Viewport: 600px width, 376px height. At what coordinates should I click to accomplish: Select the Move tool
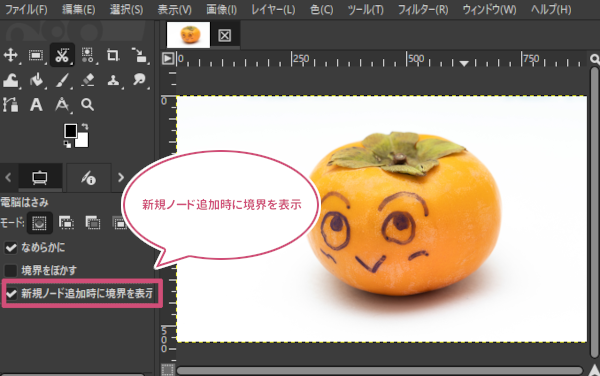[11, 55]
